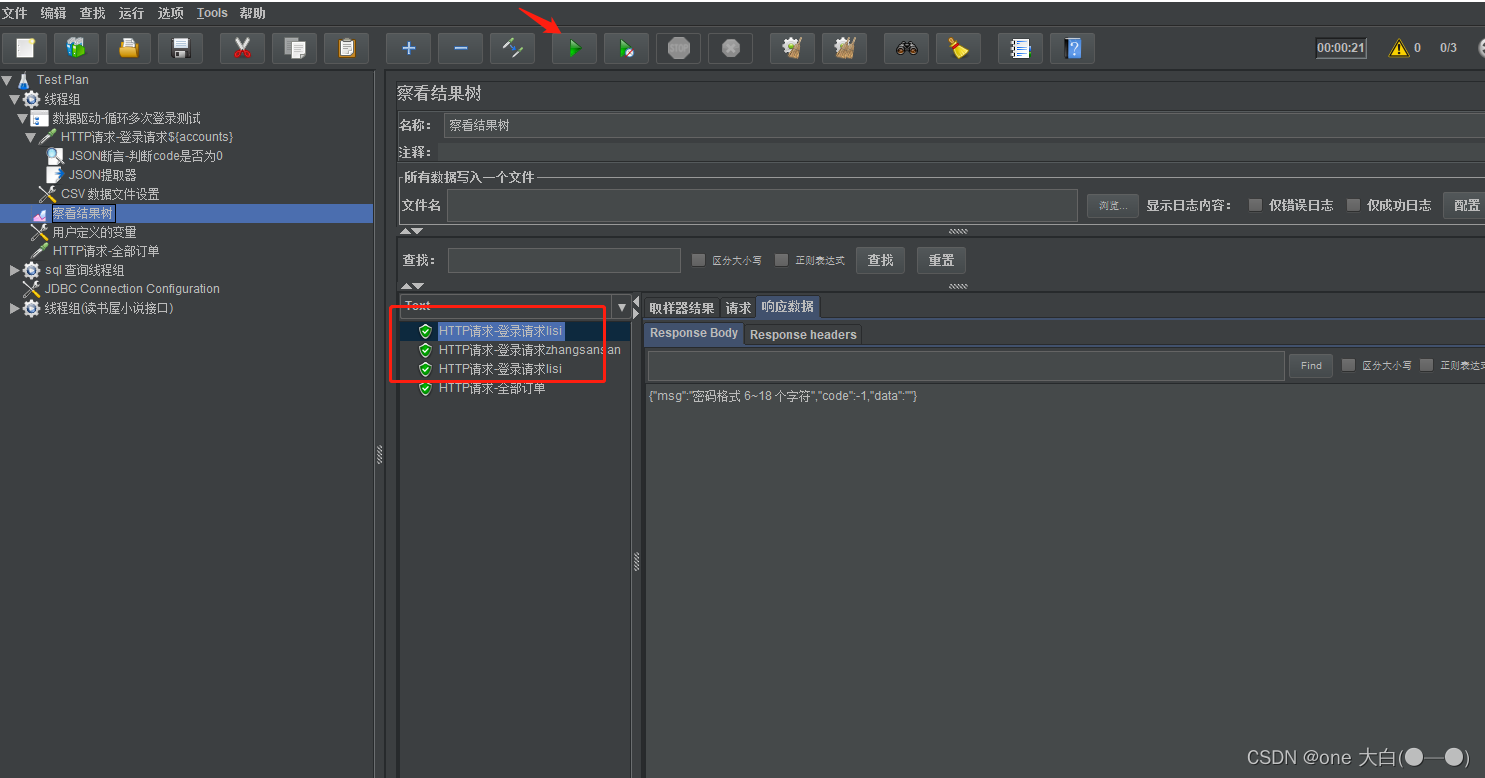The height and width of the screenshot is (778, 1485).
Task: Collapse 数据驱动-循环多次登录测试 node
Action: click(x=22, y=118)
